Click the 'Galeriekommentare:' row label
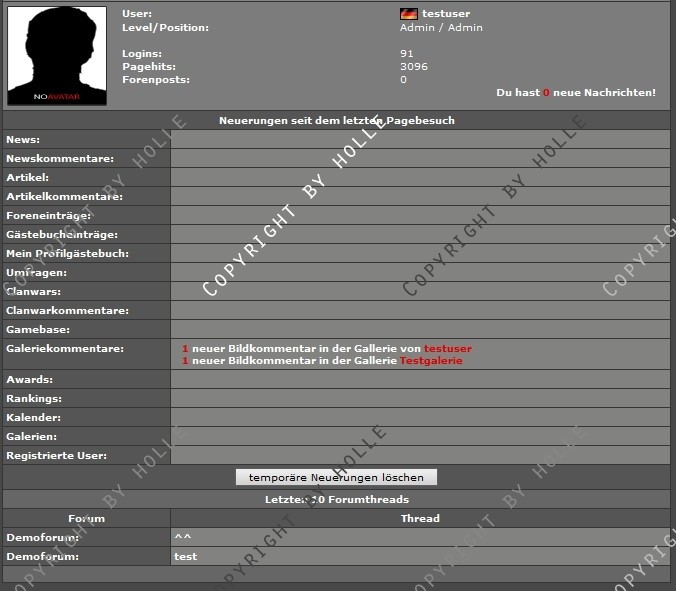The height and width of the screenshot is (591, 676). (x=65, y=348)
